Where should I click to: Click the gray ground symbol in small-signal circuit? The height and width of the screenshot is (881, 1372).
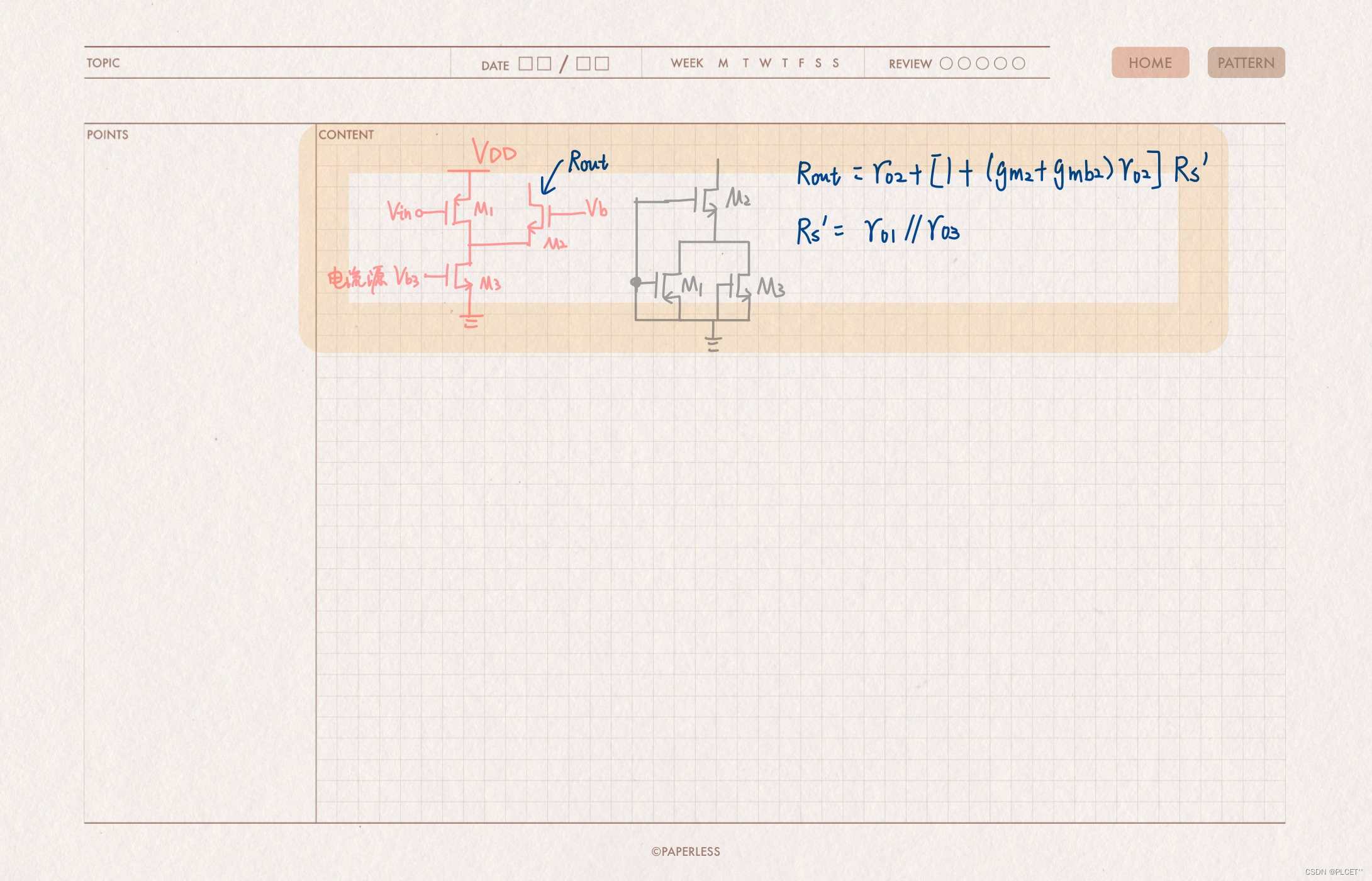(x=713, y=344)
